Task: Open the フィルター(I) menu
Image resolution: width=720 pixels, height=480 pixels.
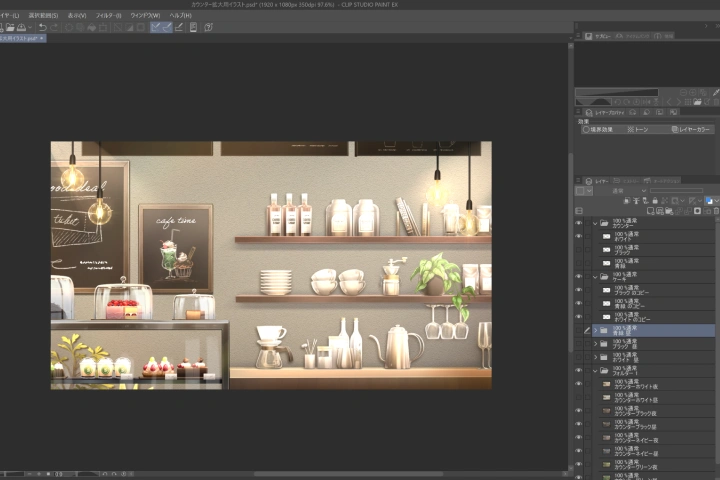Action: (108, 15)
